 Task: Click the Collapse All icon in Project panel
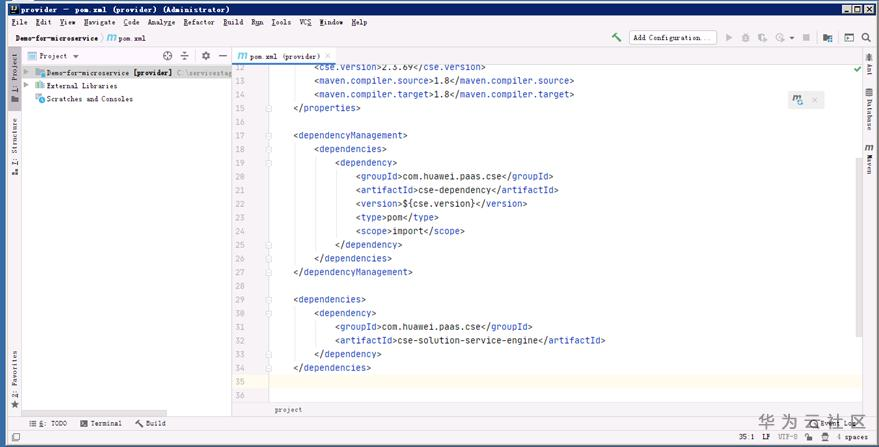coord(184,56)
